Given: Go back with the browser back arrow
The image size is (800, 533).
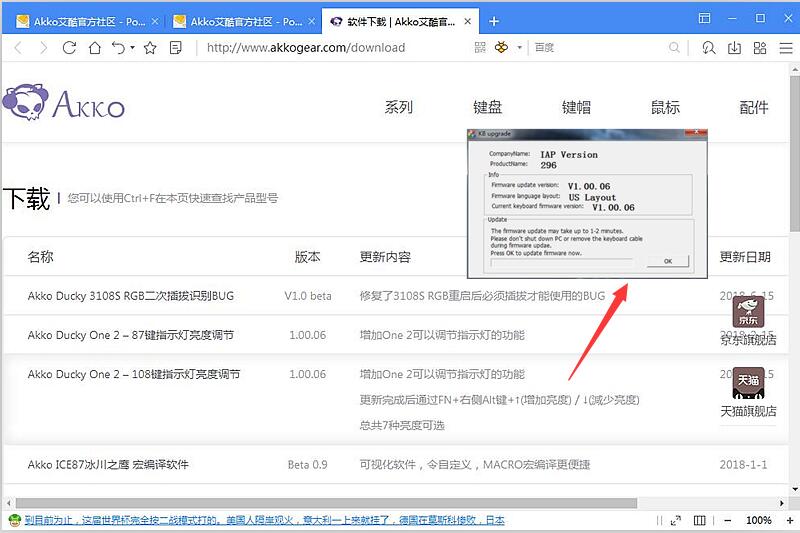Looking at the screenshot, I should [18, 48].
